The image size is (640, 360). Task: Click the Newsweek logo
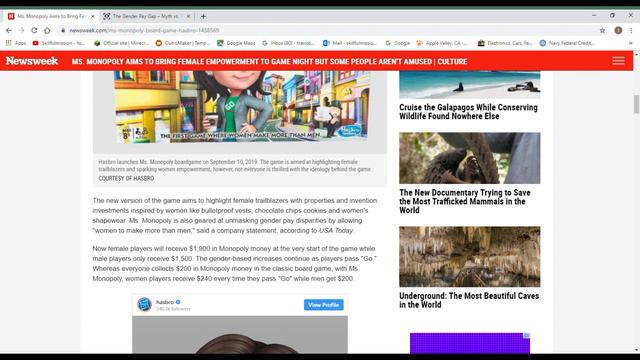pyautogui.click(x=32, y=61)
